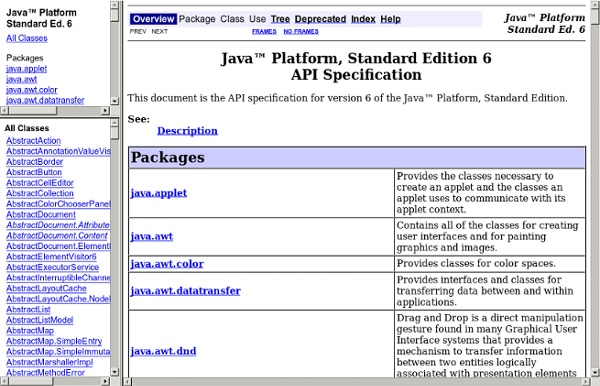Click packages frame scroll-right arrow
Viewport: 600px width, 386px height.
pyautogui.click(x=105, y=111)
